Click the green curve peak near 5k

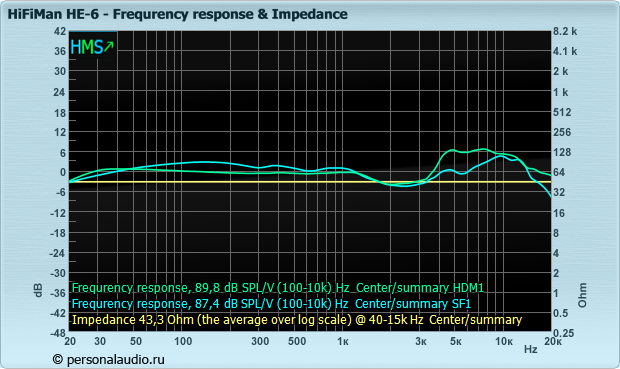pyautogui.click(x=452, y=150)
